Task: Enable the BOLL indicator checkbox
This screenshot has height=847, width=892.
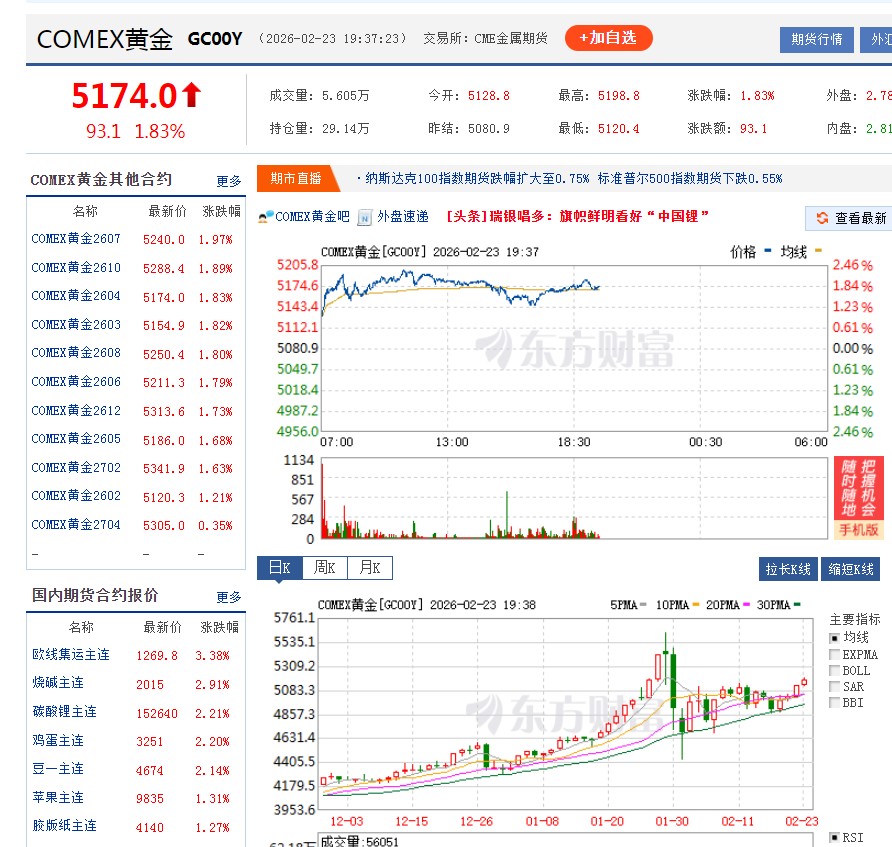Action: pos(834,670)
